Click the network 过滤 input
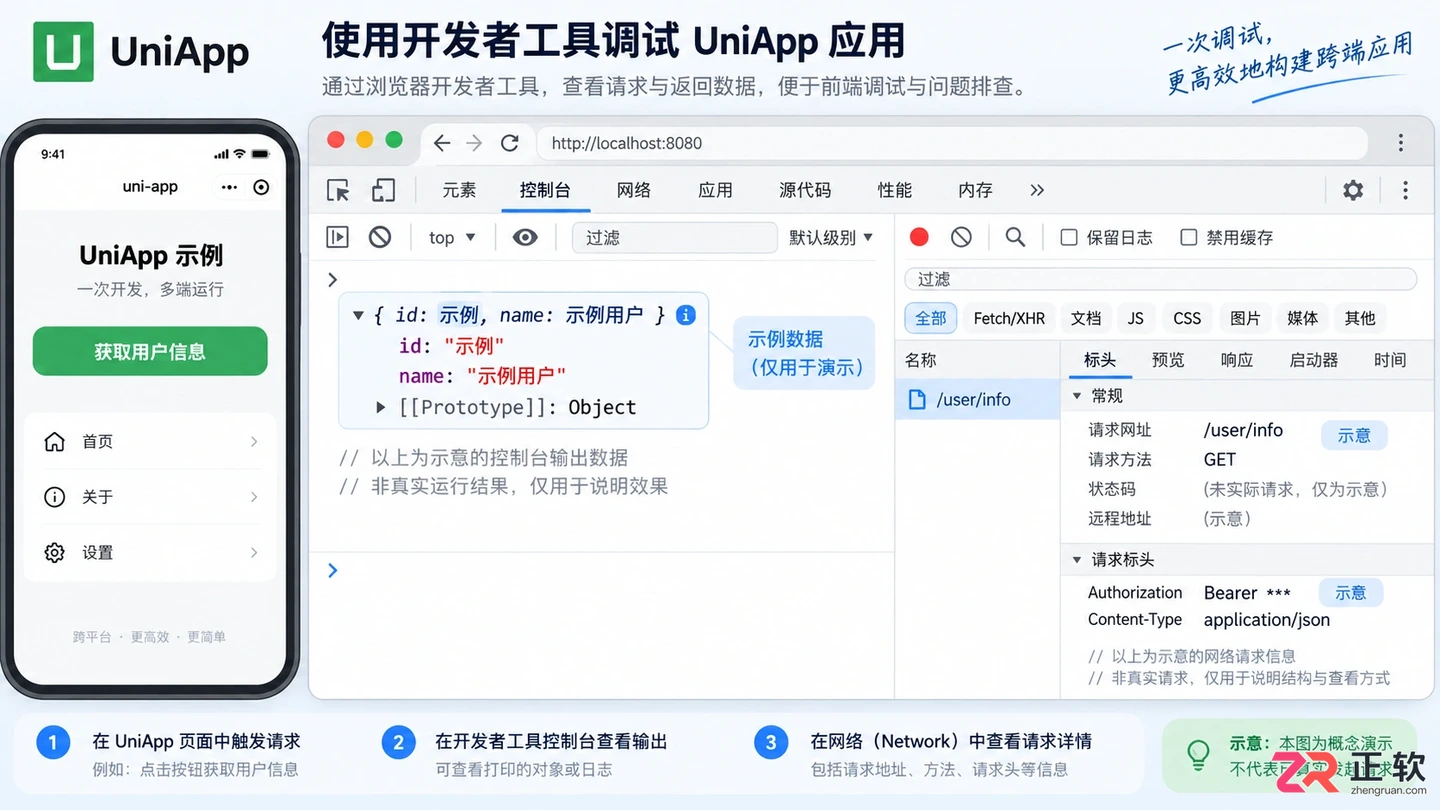 tap(1160, 279)
